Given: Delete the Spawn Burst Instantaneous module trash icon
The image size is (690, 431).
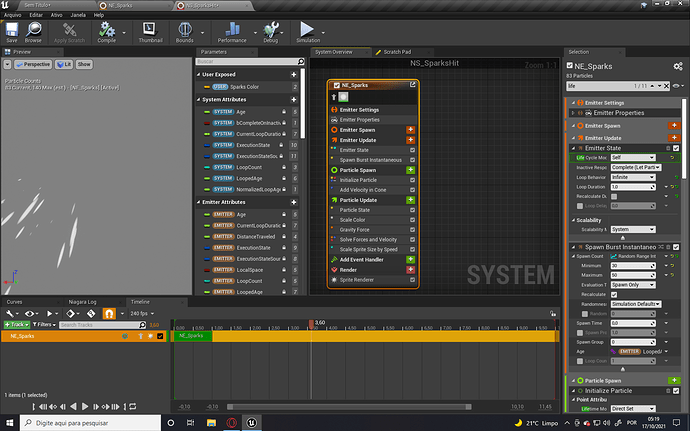Looking at the screenshot, I should [668, 247].
